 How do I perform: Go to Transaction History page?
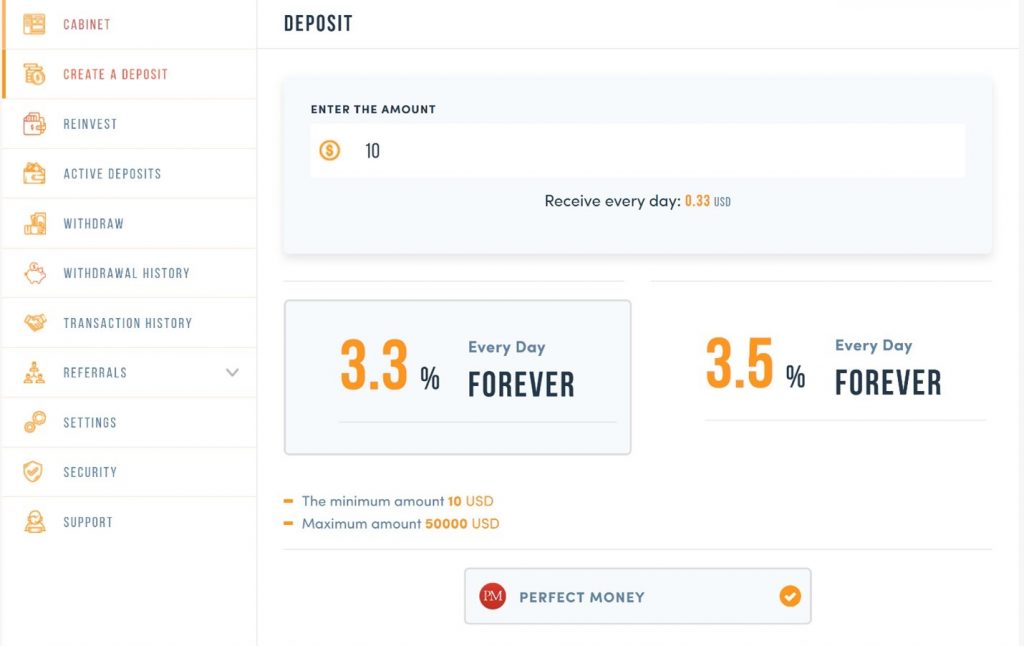(129, 323)
